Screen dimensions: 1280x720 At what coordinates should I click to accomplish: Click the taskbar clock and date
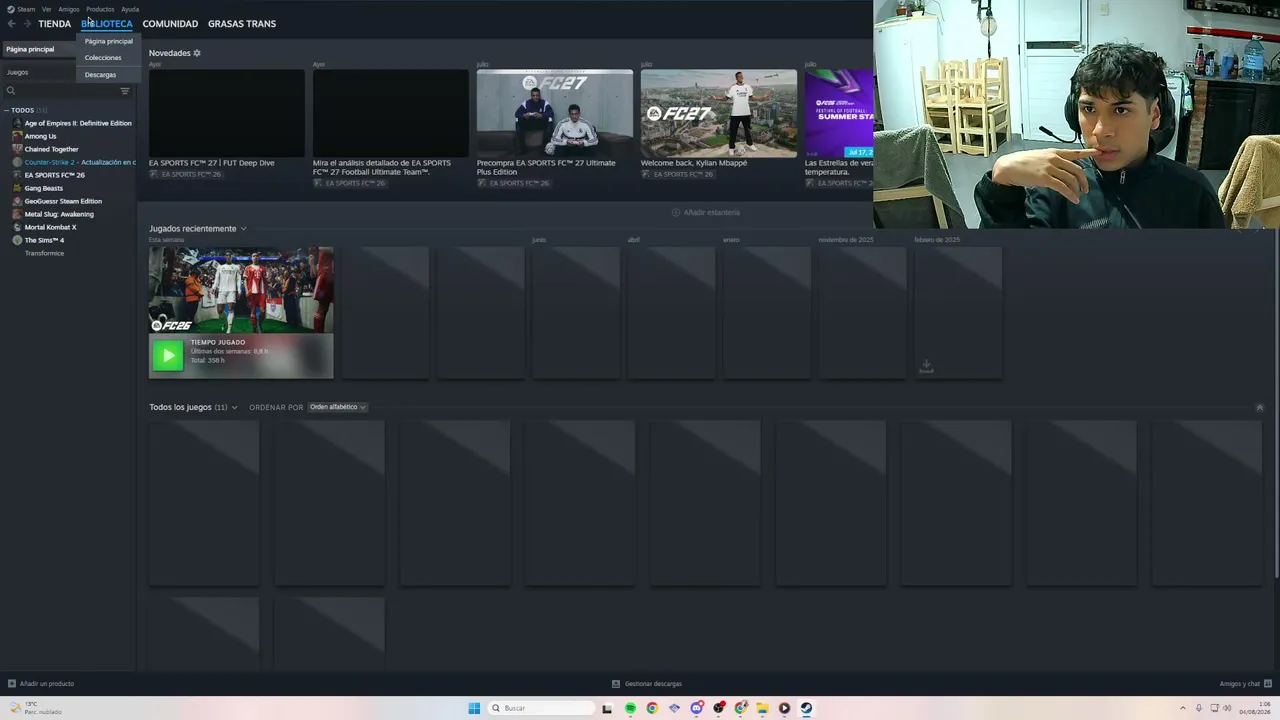(1255, 708)
